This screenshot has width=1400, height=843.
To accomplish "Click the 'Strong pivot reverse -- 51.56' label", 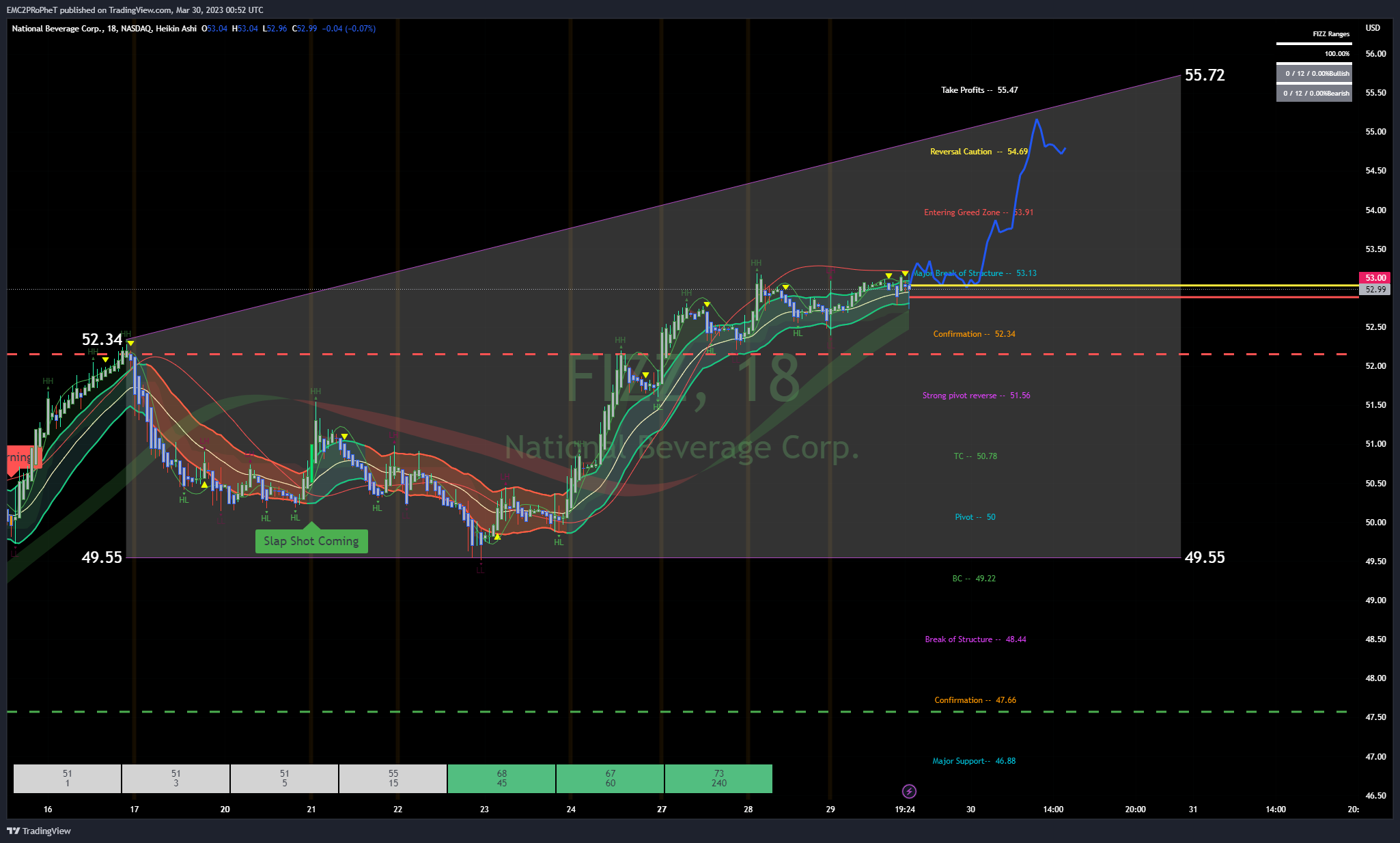I will pos(977,396).
